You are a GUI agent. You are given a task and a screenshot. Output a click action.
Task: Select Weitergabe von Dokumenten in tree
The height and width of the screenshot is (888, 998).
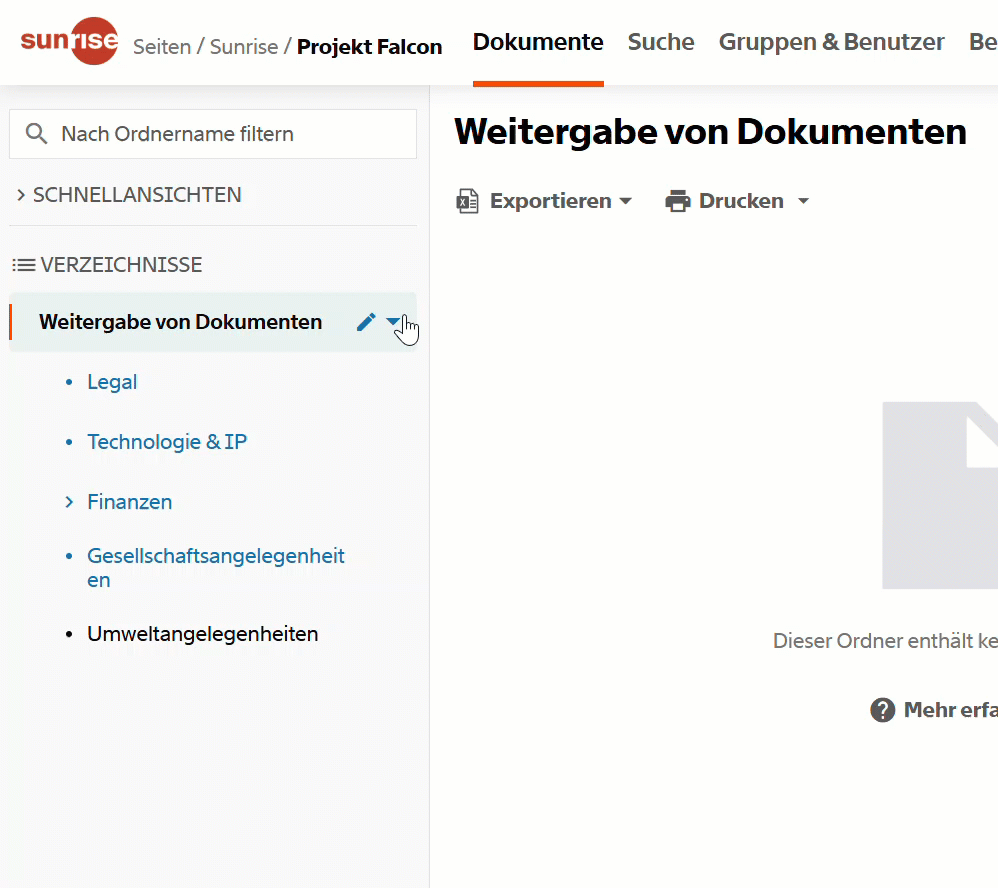180,322
